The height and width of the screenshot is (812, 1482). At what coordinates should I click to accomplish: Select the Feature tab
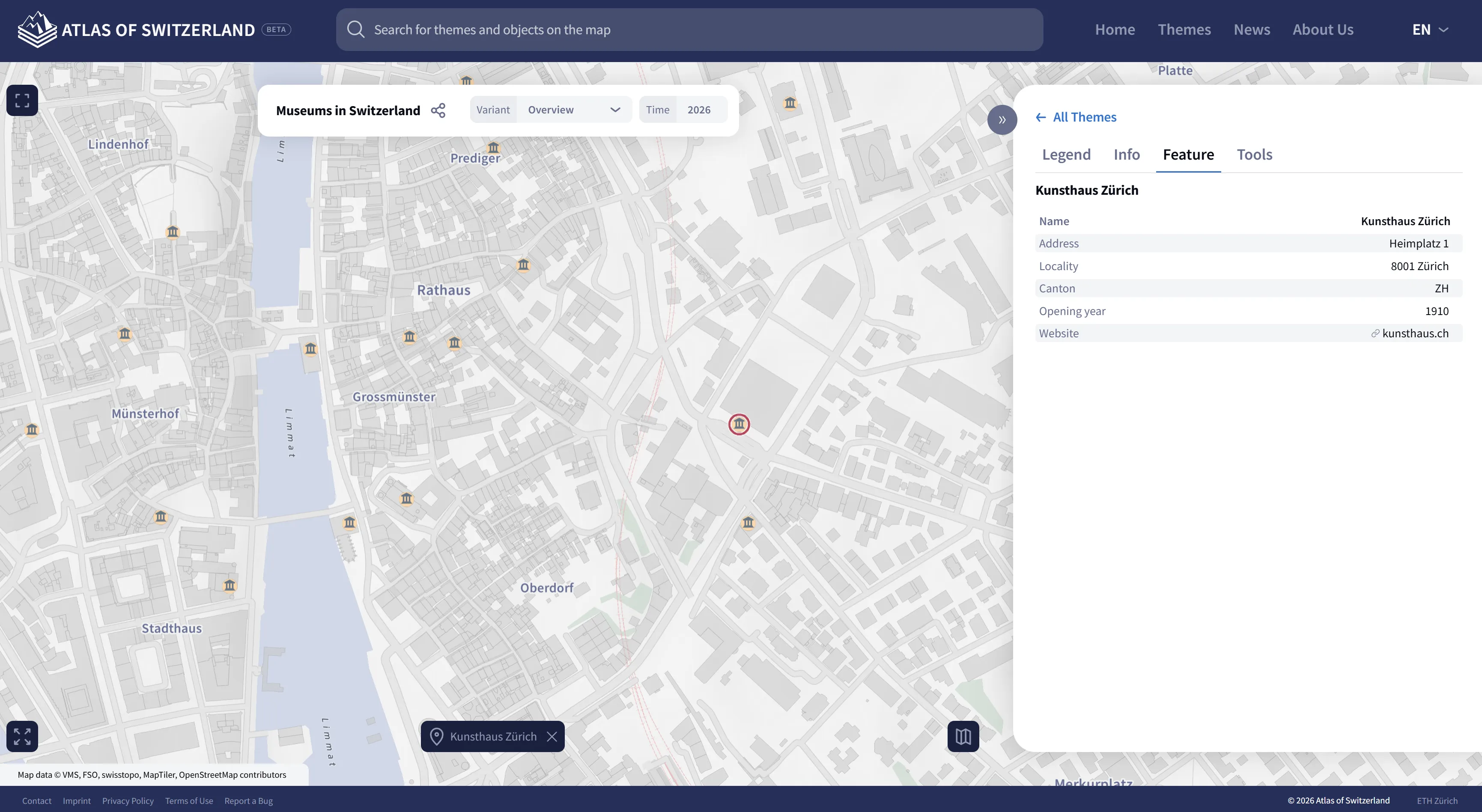pos(1188,154)
